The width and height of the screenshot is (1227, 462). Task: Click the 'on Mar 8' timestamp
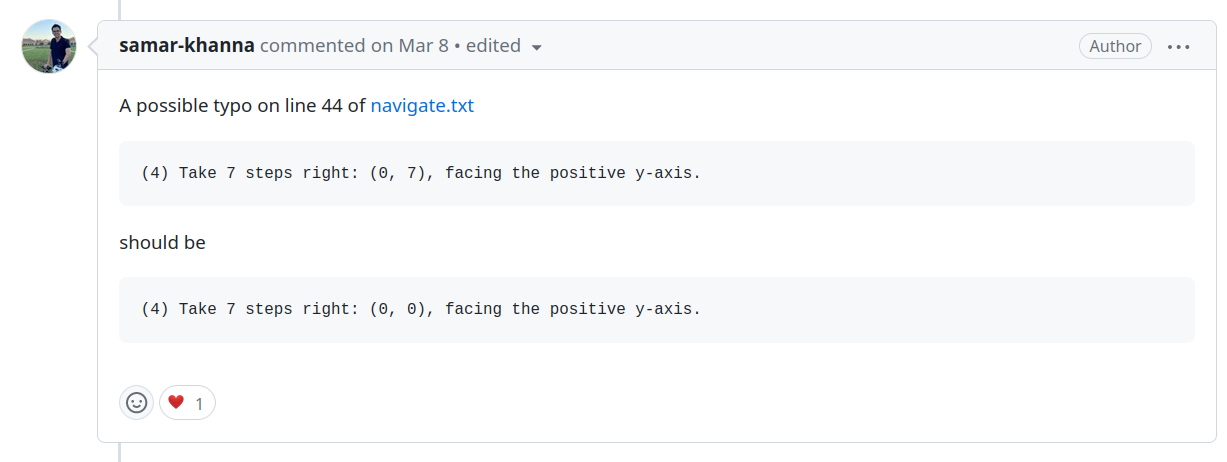pyautogui.click(x=409, y=46)
